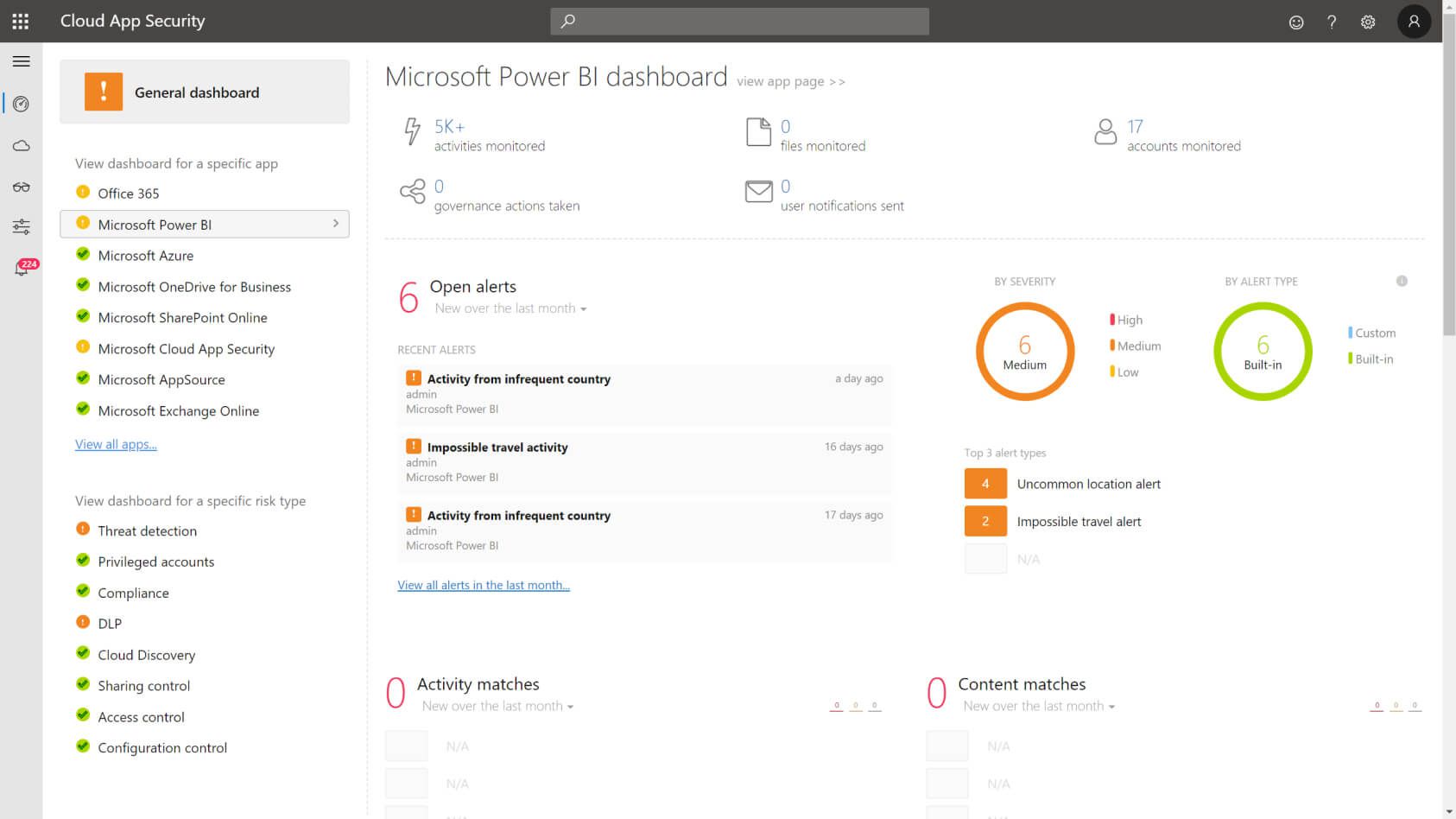Open the Control sliders sidebar icon
Viewport: 1456px width, 819px height.
pos(22,226)
